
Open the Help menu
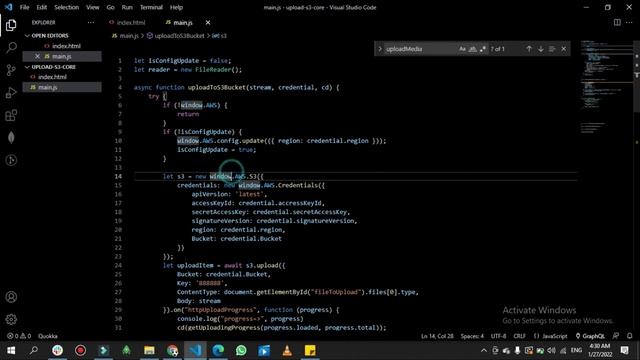[176, 7]
